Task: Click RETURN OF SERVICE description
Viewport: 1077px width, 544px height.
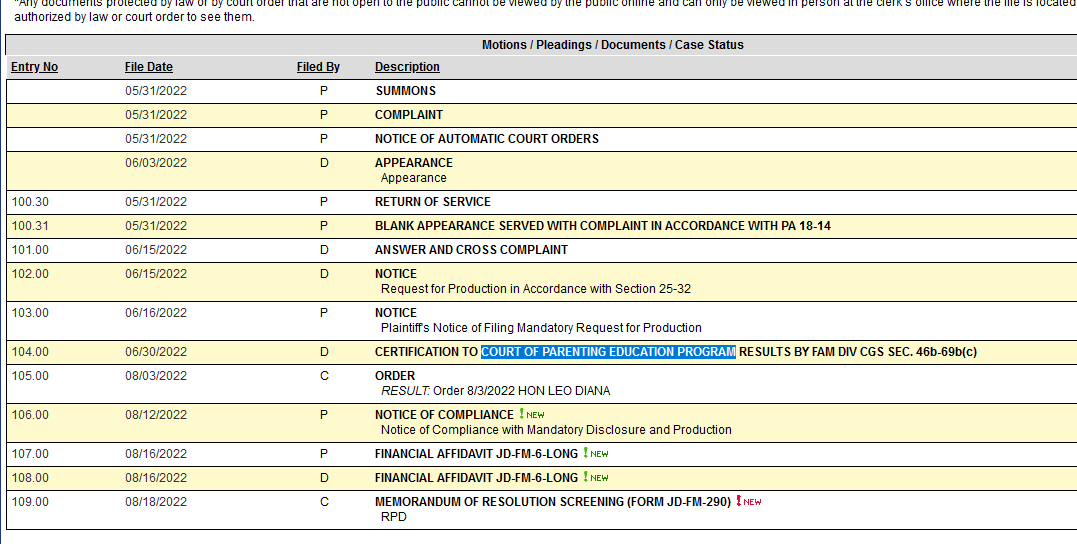Action: [433, 202]
